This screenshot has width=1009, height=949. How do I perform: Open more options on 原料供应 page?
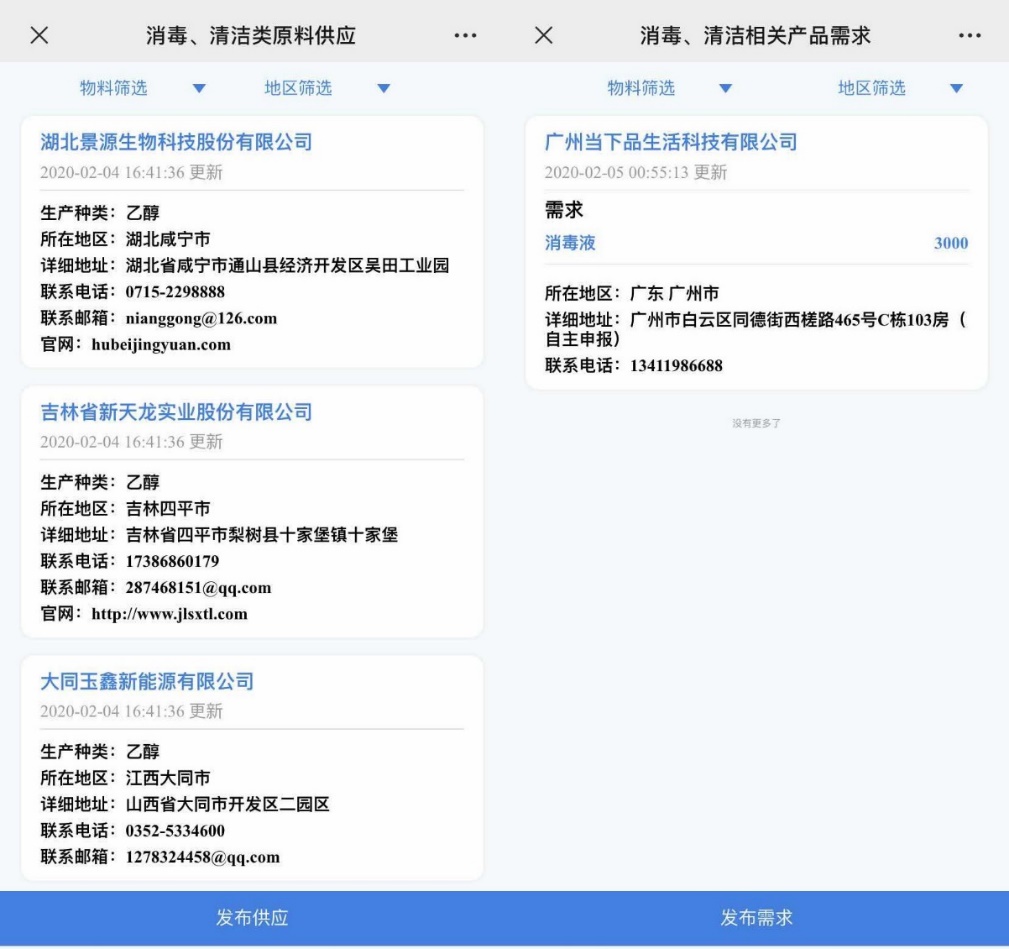[465, 35]
